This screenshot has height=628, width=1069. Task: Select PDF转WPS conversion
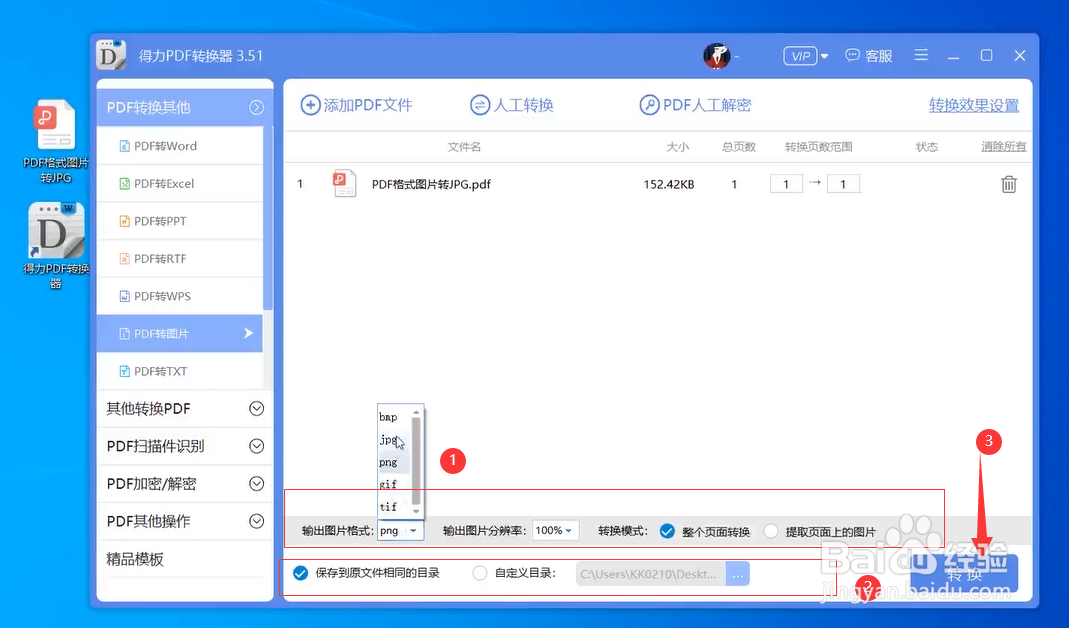pyautogui.click(x=180, y=296)
